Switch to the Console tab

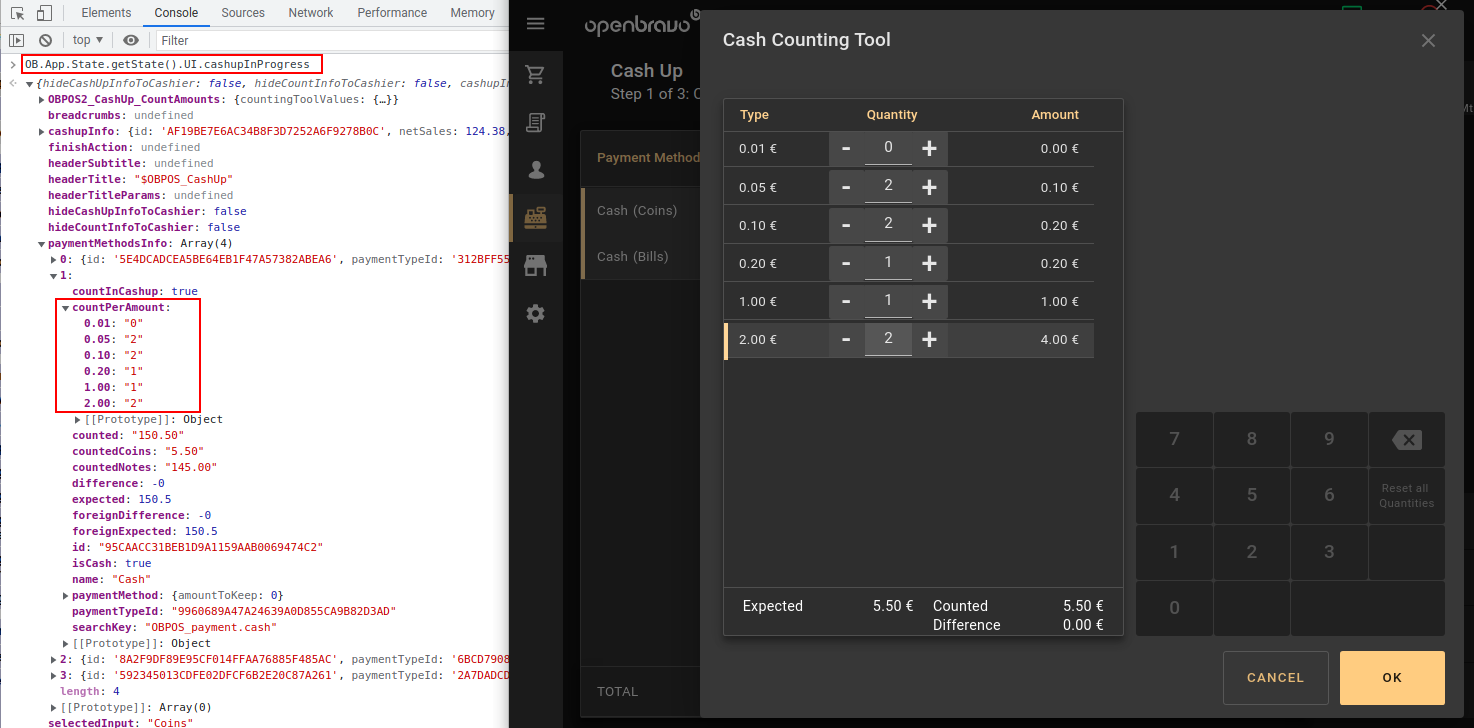[x=176, y=13]
